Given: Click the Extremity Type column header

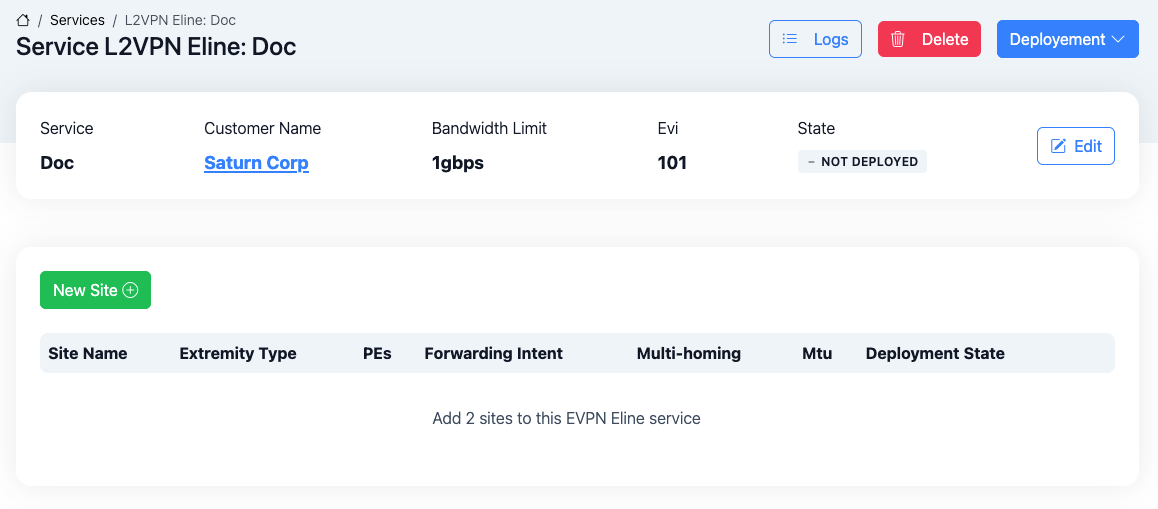Looking at the screenshot, I should click(x=238, y=353).
